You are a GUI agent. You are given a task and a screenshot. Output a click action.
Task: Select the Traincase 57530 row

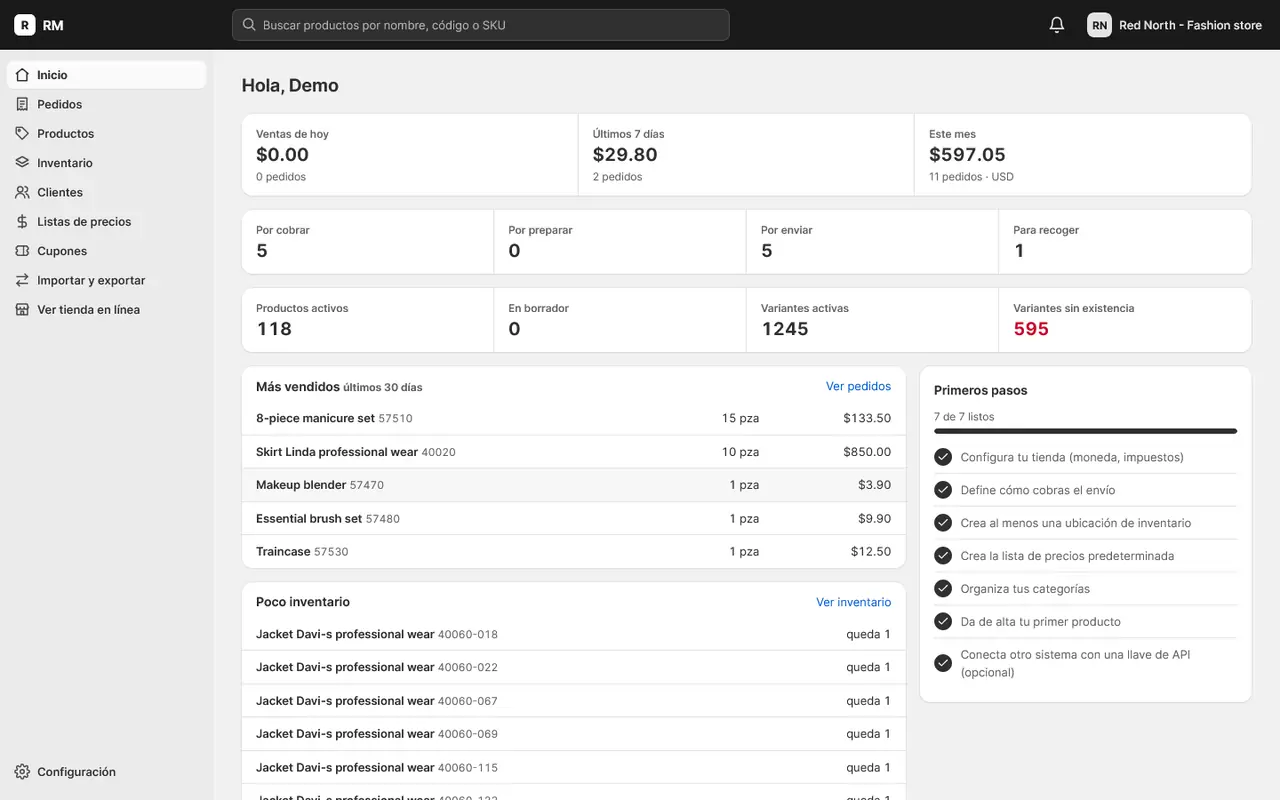(574, 552)
